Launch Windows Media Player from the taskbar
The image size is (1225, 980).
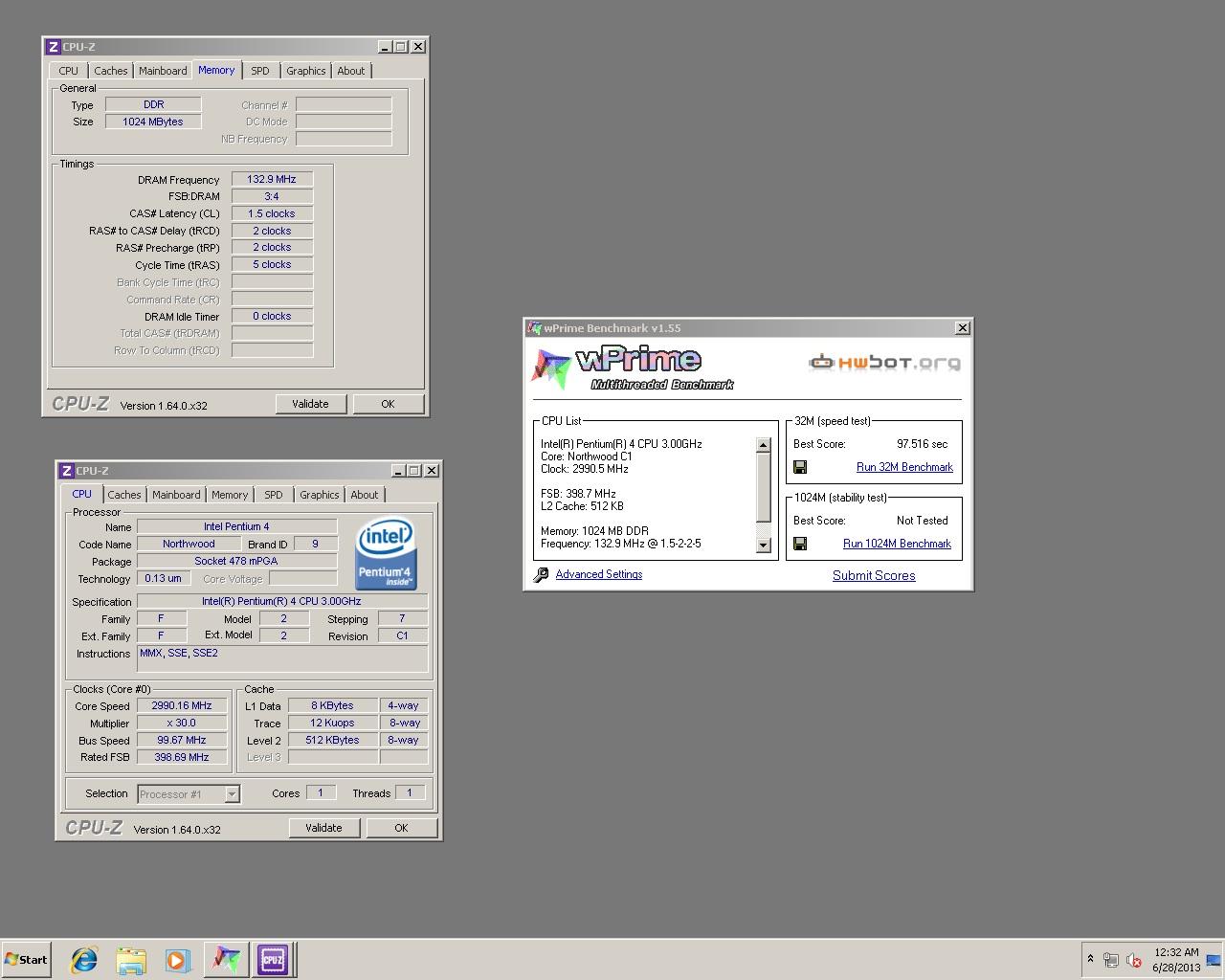(177, 960)
